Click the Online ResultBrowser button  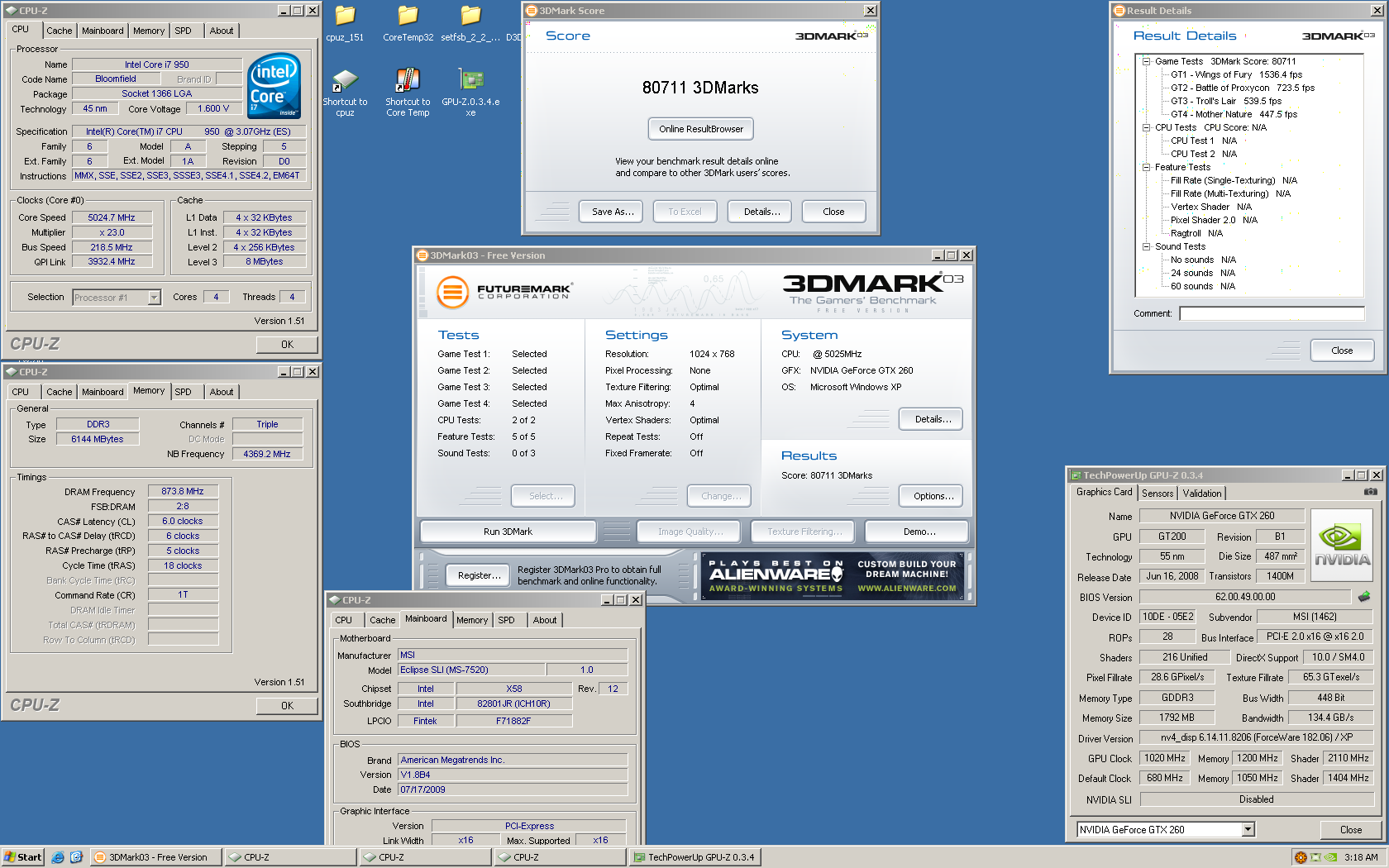tap(700, 129)
